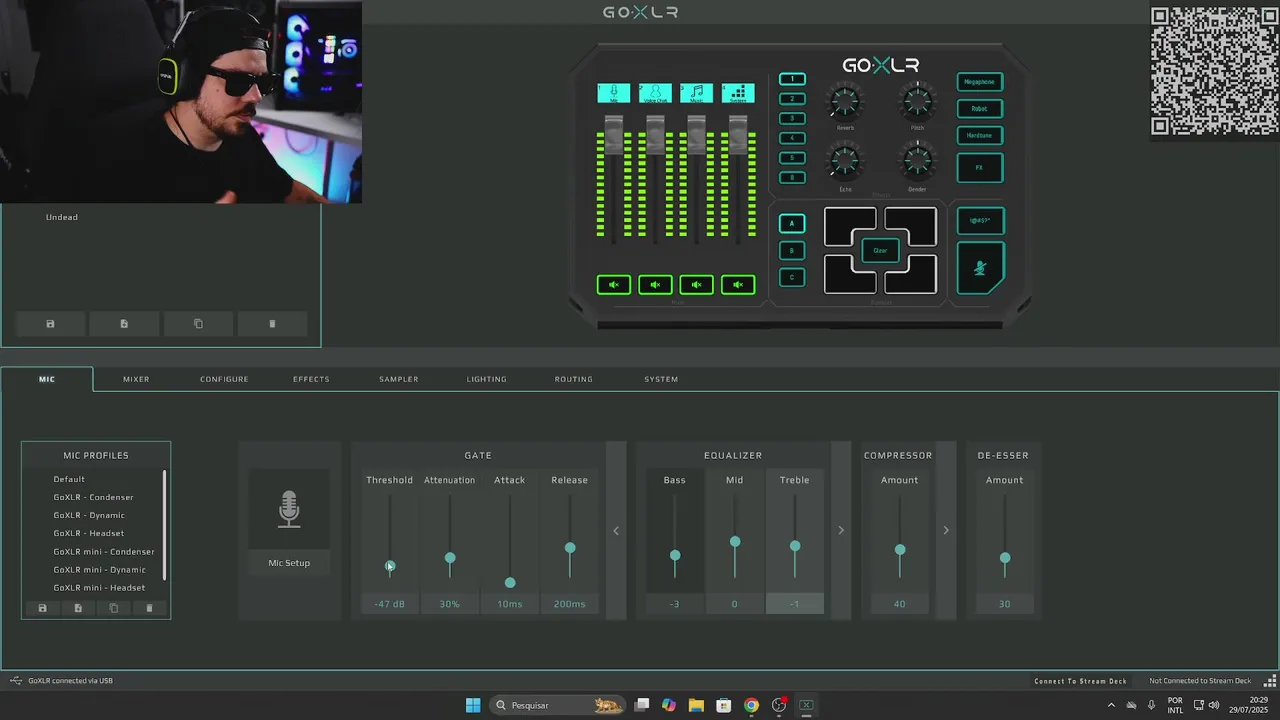Click the Mic Setup button
The image size is (1280, 720).
(x=289, y=563)
